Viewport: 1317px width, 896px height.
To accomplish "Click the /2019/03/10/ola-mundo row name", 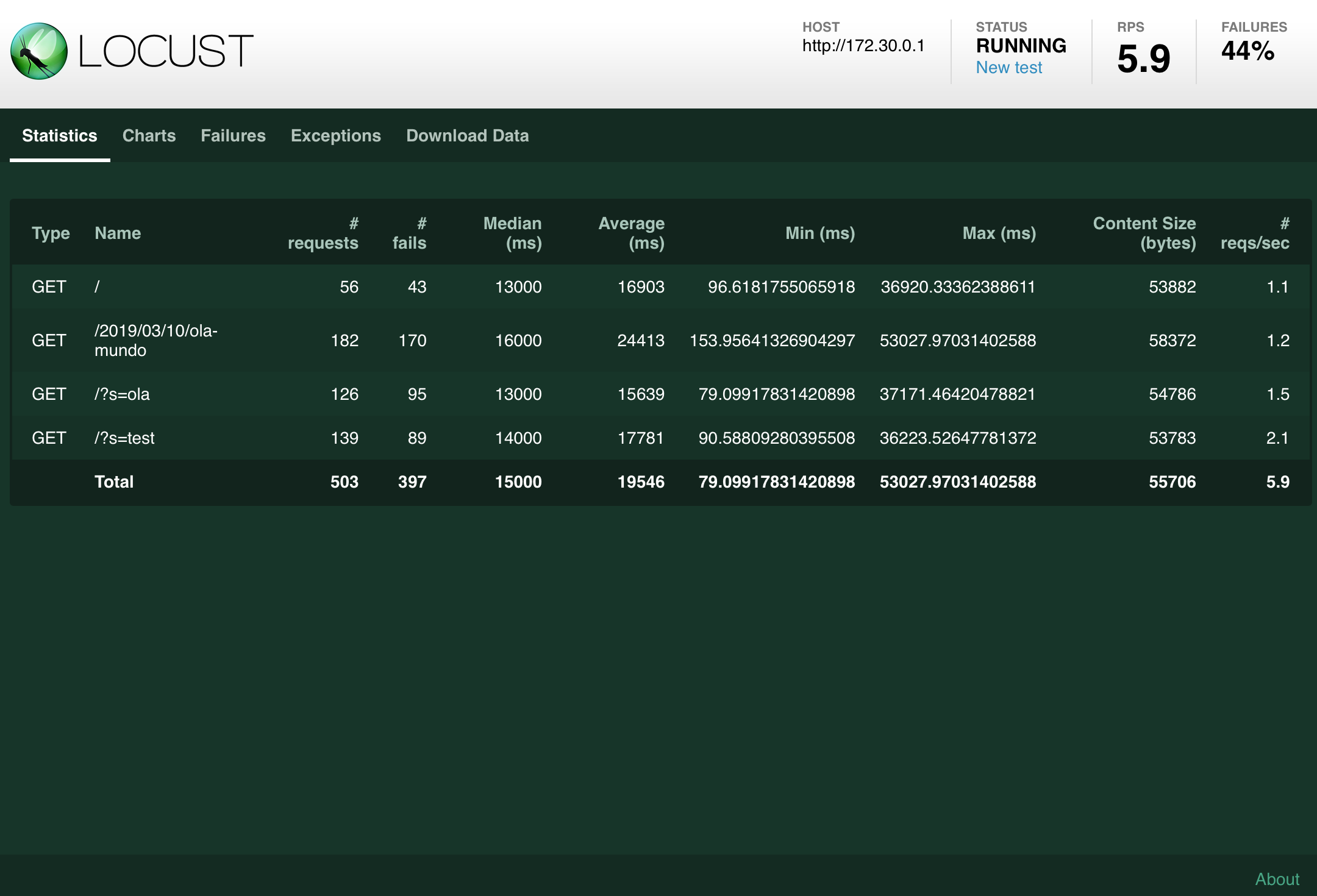I will (x=155, y=340).
